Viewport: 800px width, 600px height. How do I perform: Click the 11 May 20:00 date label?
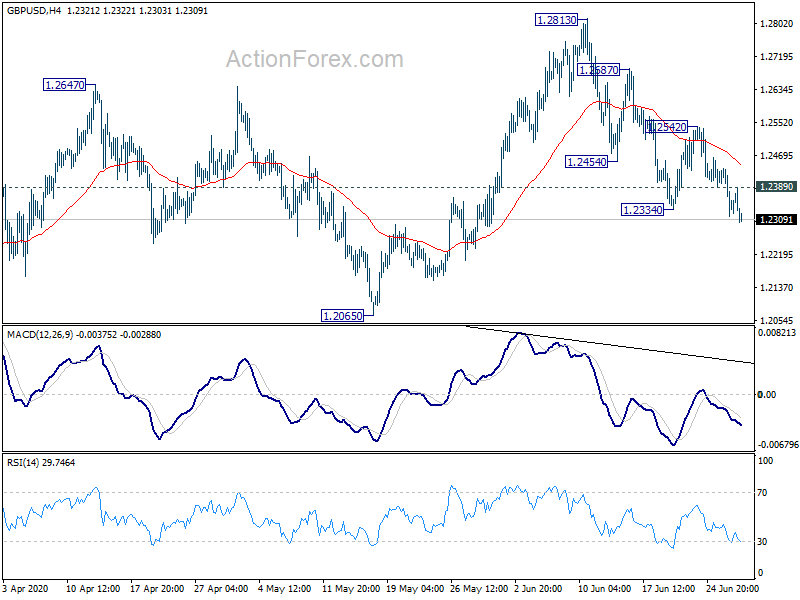[351, 589]
